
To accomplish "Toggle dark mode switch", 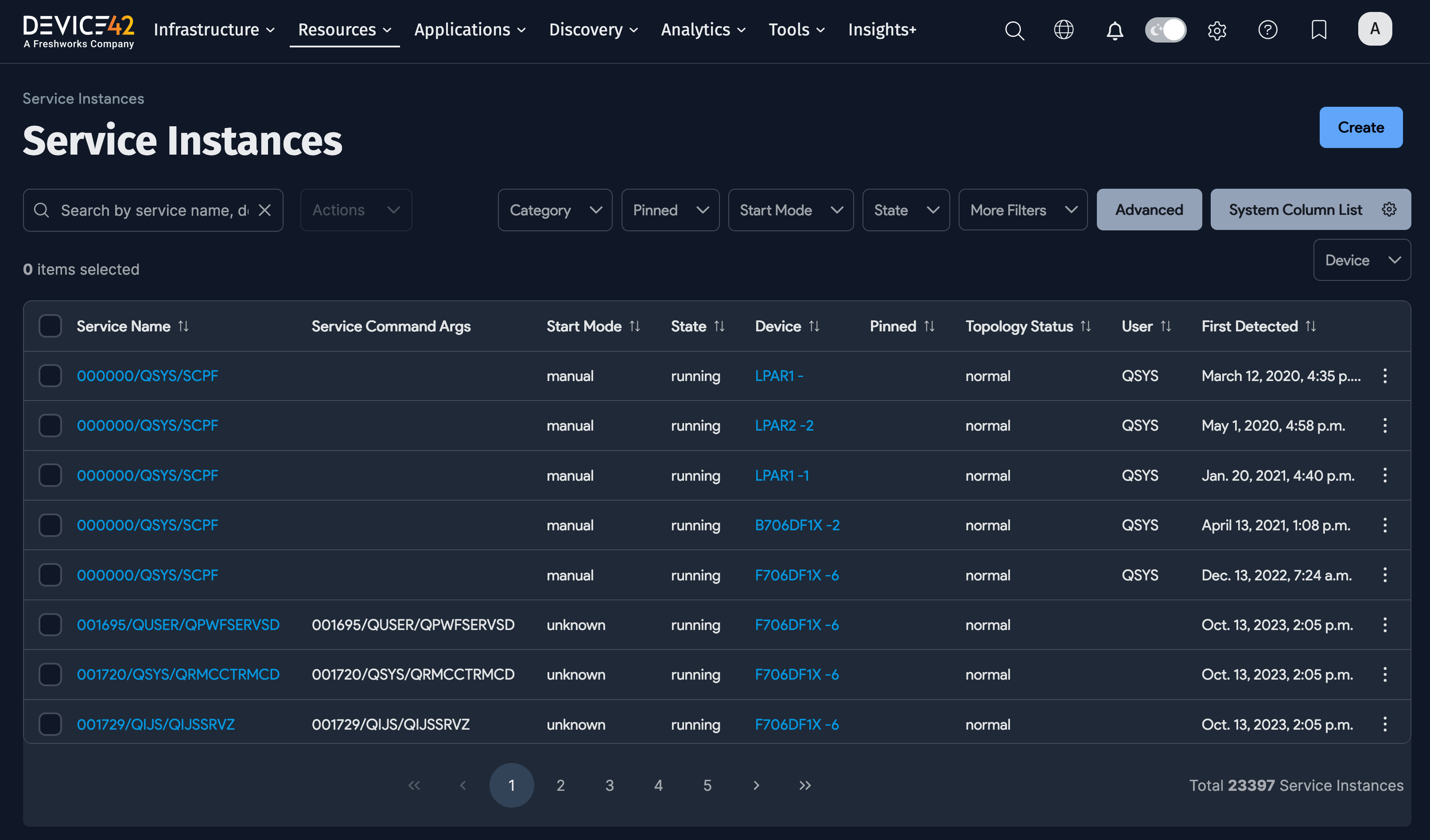I will (1166, 30).
